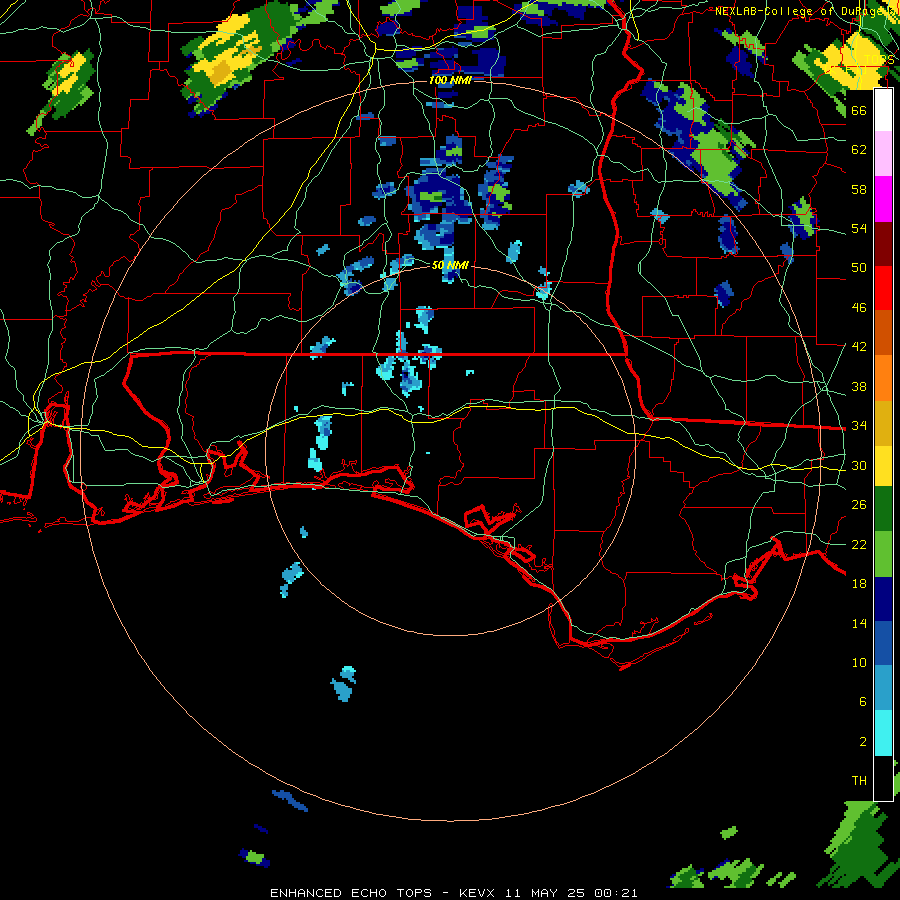Click the "34" legend value
This screenshot has height=900, width=900.
(x=859, y=426)
